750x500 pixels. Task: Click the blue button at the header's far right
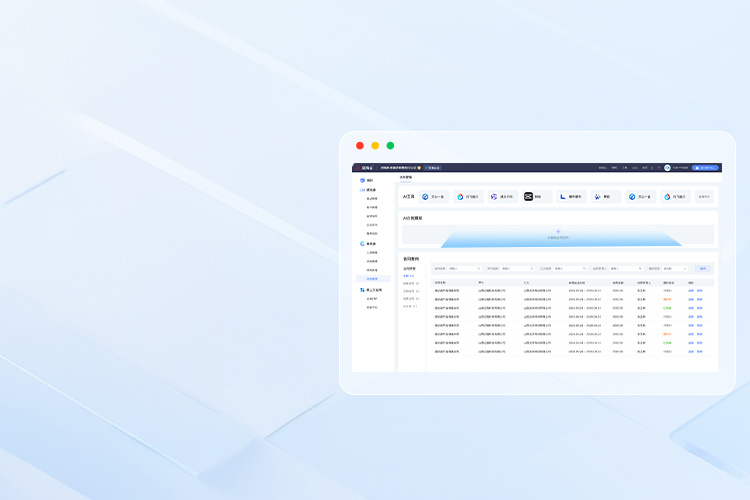coord(705,168)
